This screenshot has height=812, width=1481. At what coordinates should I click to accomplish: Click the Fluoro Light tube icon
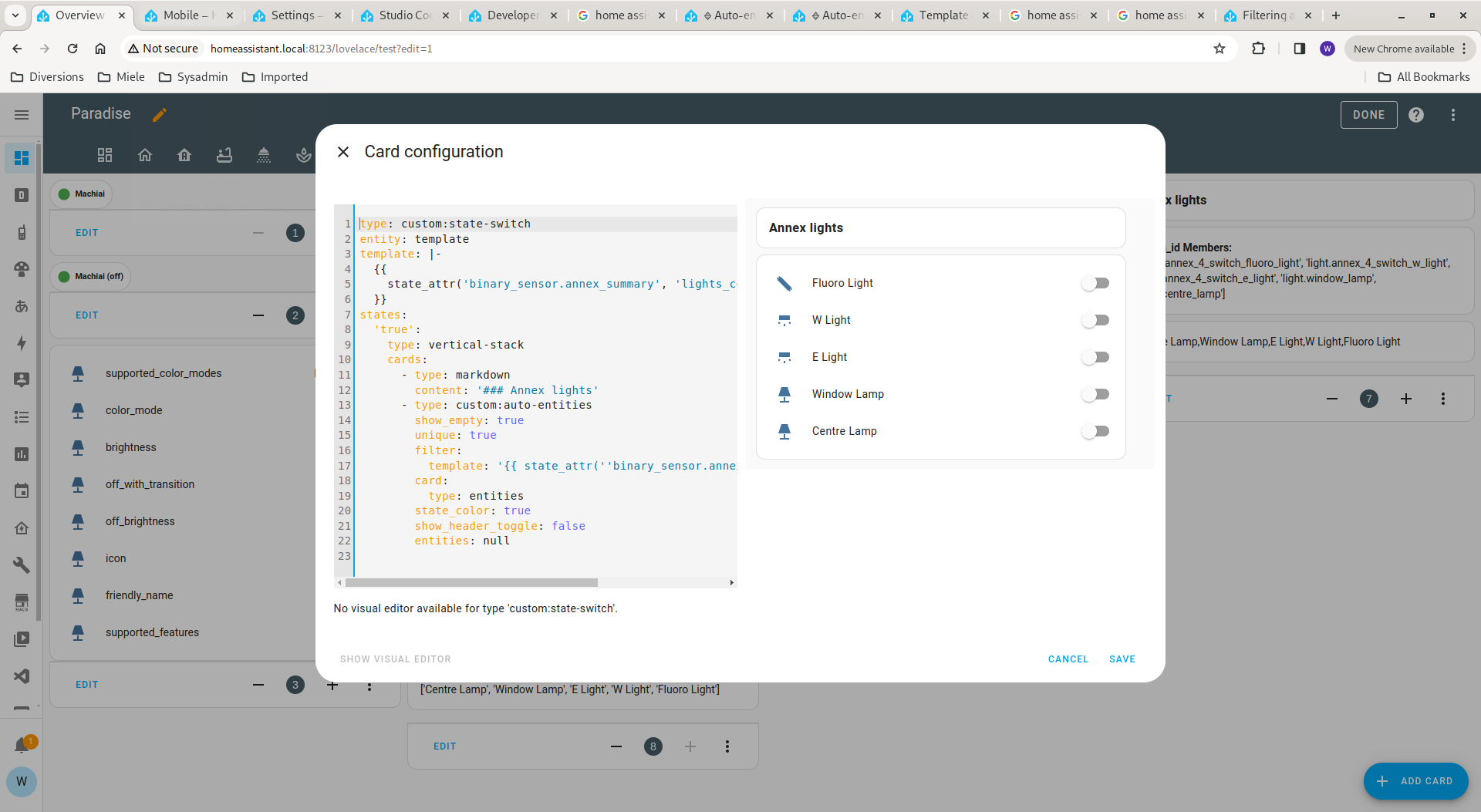coord(784,283)
